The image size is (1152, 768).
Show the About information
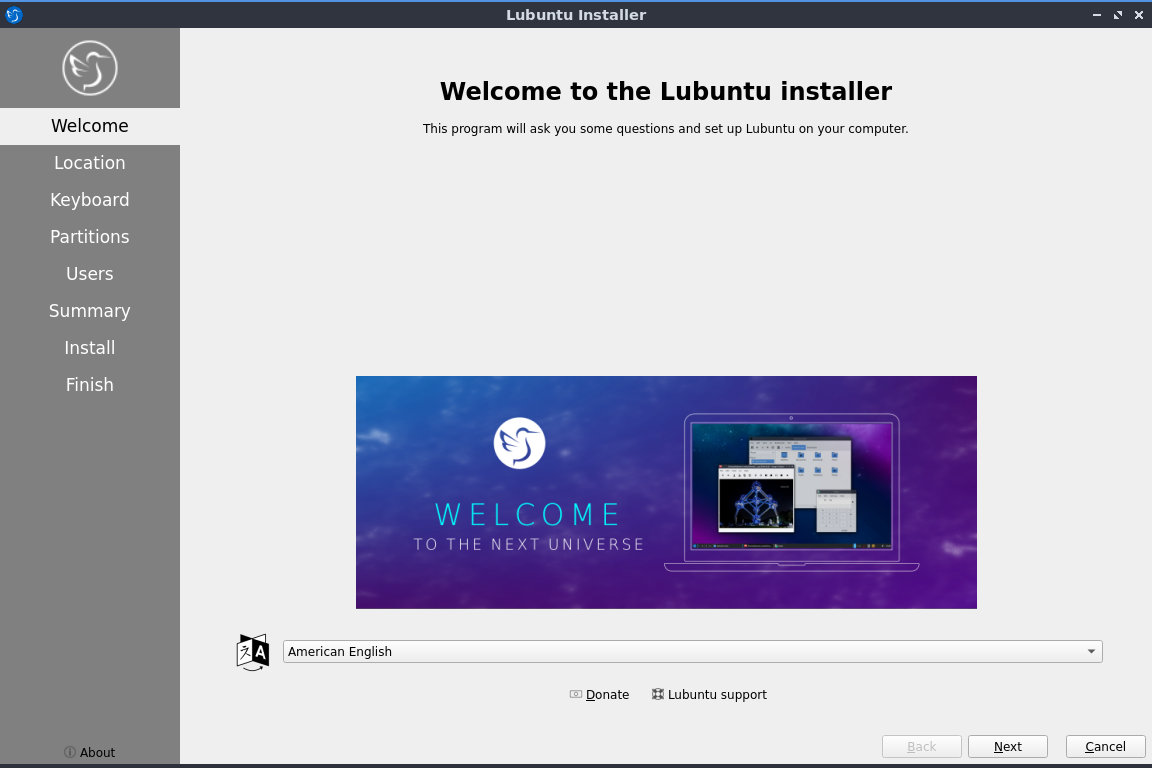click(x=90, y=752)
